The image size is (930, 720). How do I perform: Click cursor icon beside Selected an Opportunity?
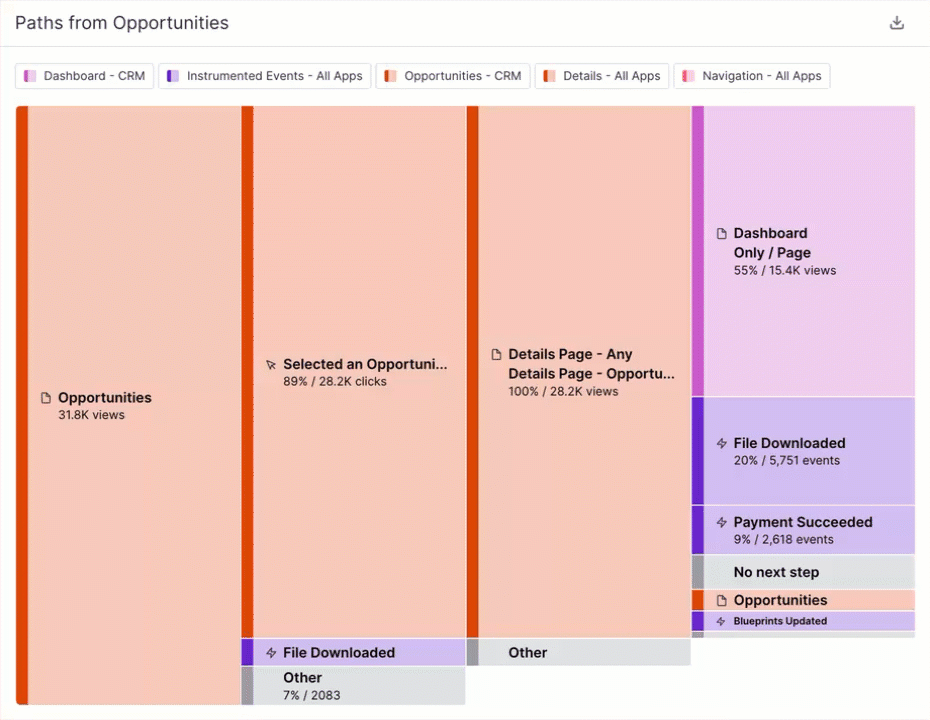[x=270, y=365]
